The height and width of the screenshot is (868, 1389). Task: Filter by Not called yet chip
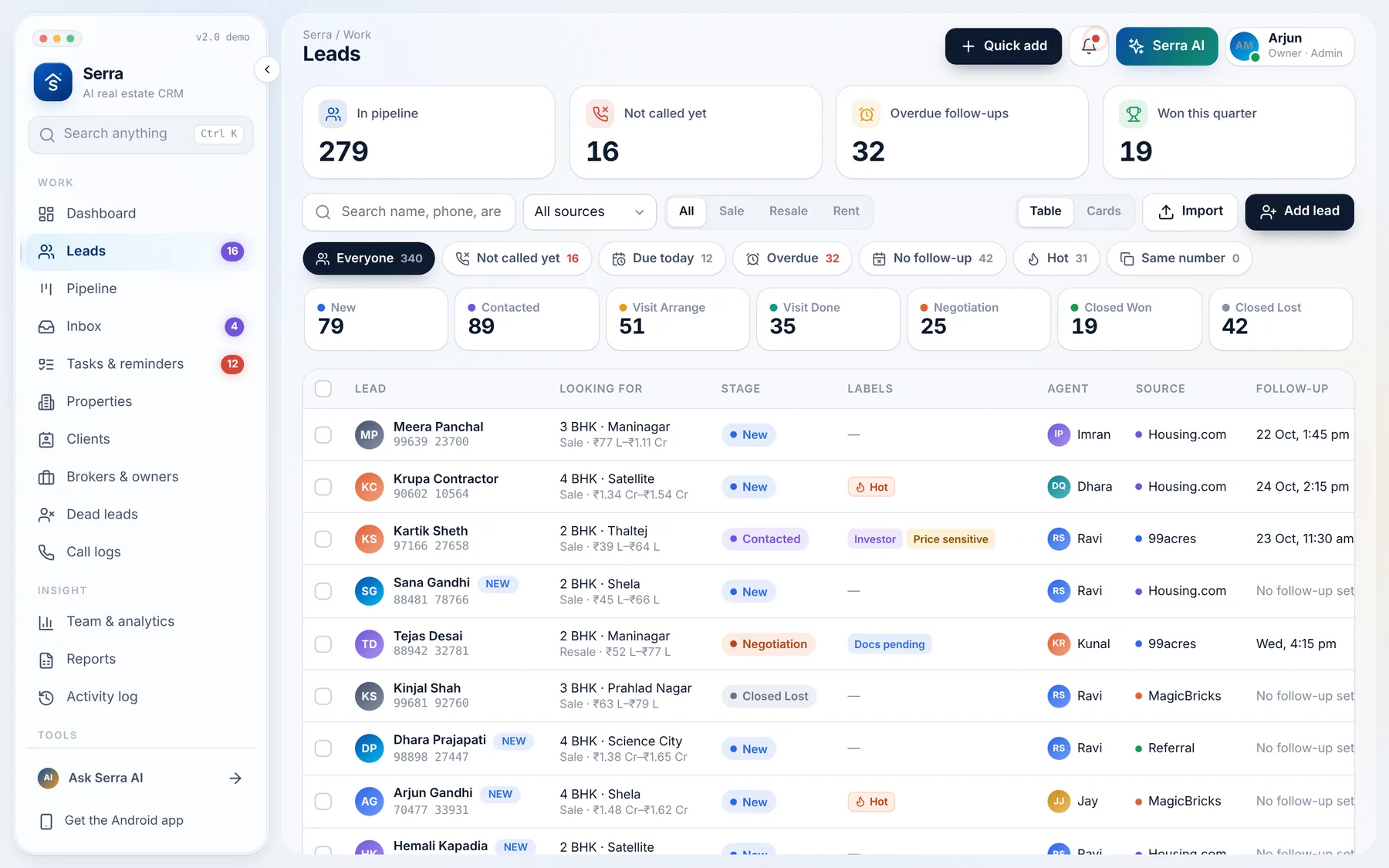click(x=517, y=258)
